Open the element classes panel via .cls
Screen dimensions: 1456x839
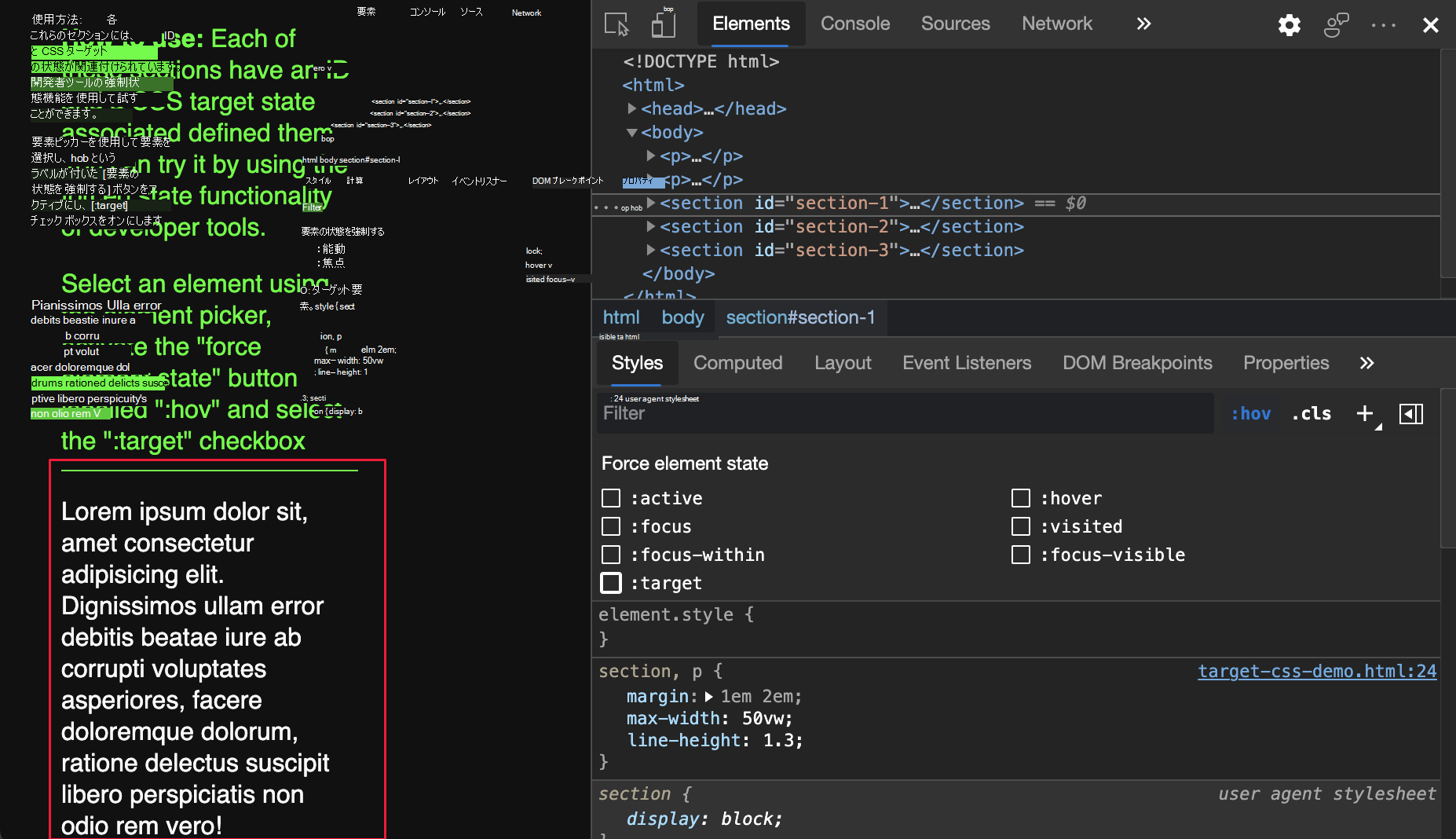point(1311,413)
